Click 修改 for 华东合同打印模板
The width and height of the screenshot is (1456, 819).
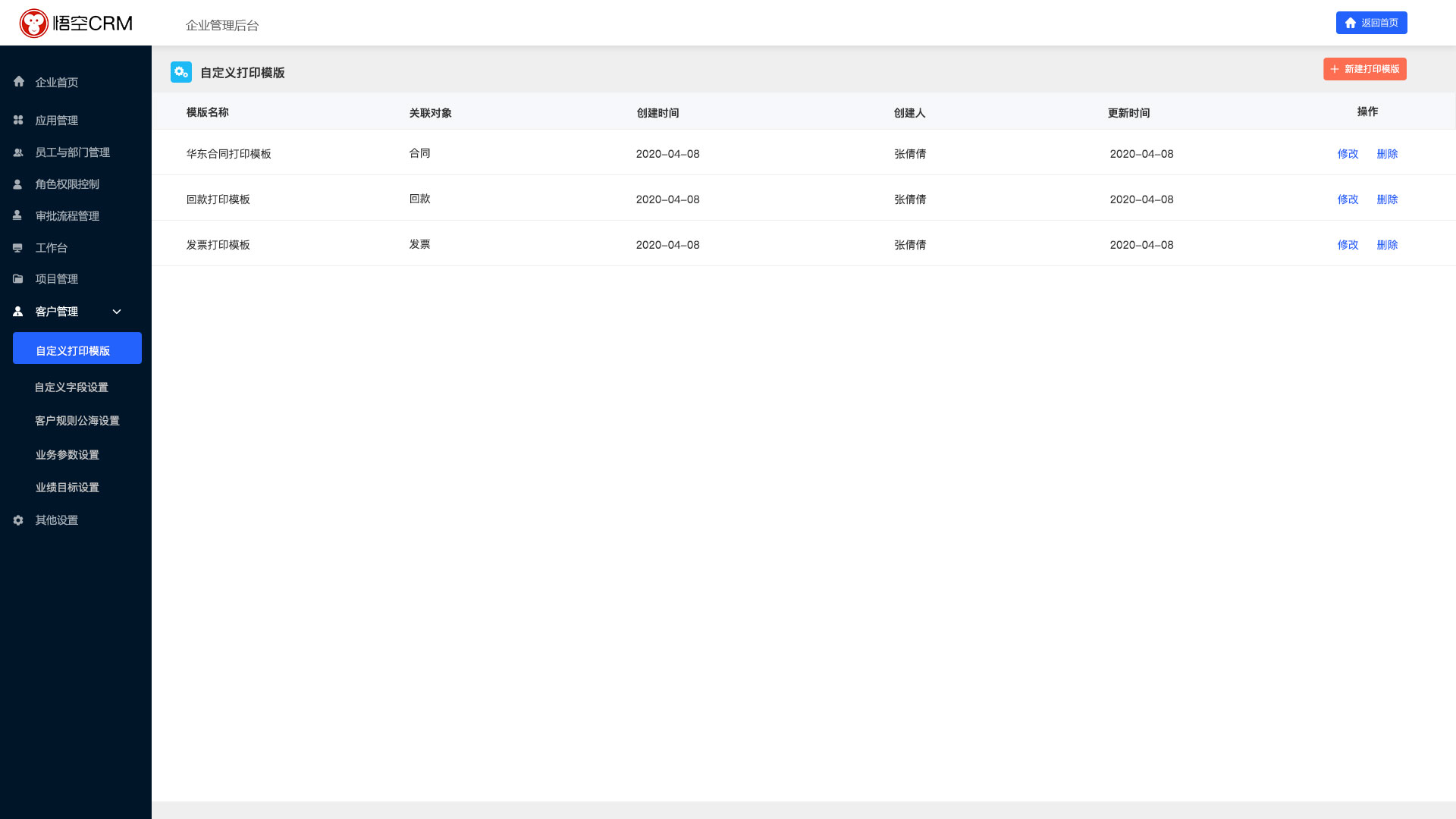[x=1348, y=154]
